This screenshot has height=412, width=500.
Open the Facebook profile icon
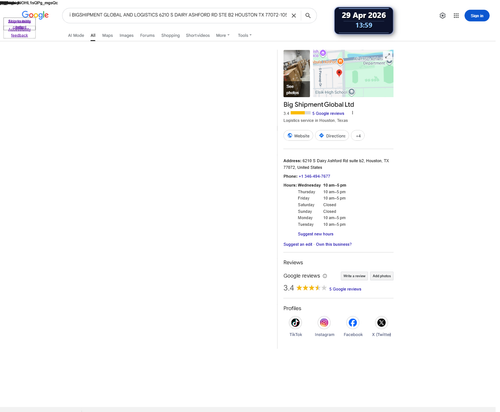[353, 323]
